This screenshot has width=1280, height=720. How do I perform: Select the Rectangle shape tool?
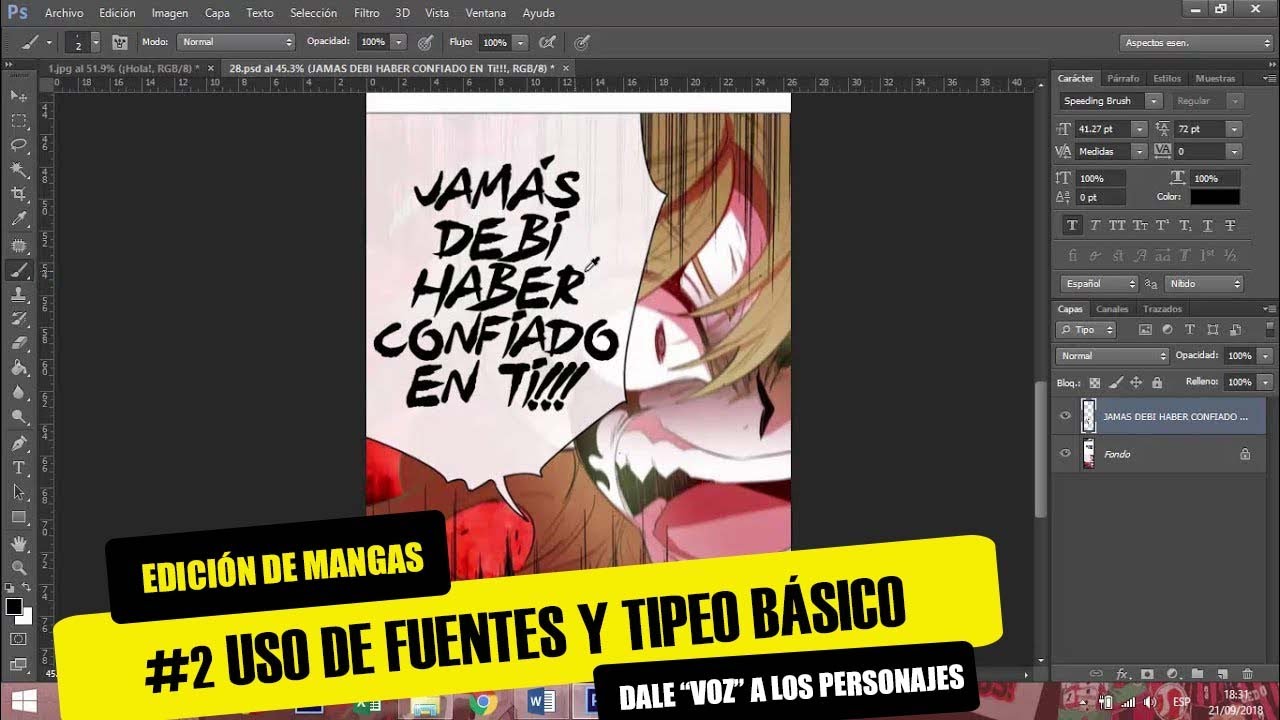[x=19, y=518]
